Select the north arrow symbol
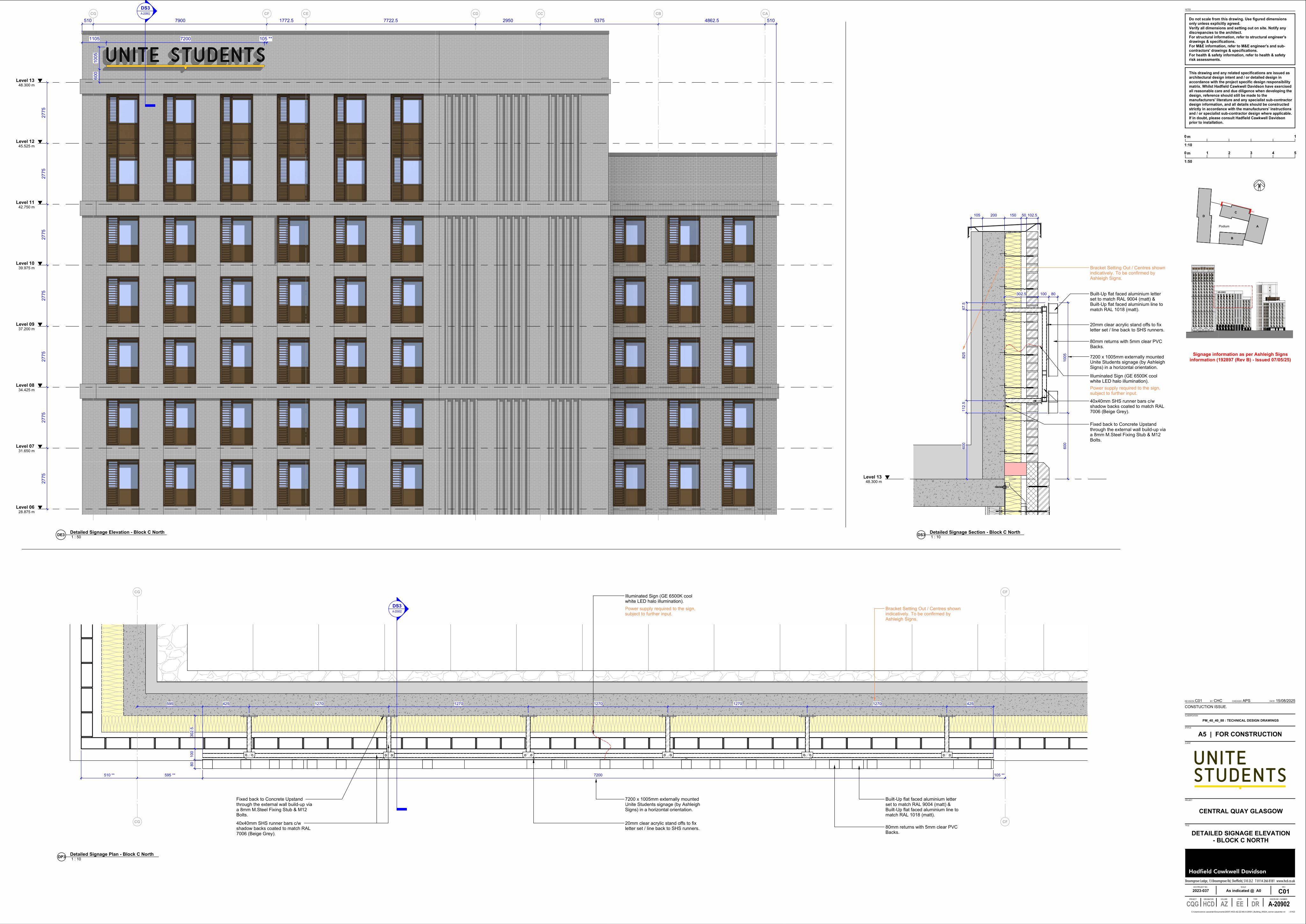Screen dimensions: 1306x924 pos(1259,185)
